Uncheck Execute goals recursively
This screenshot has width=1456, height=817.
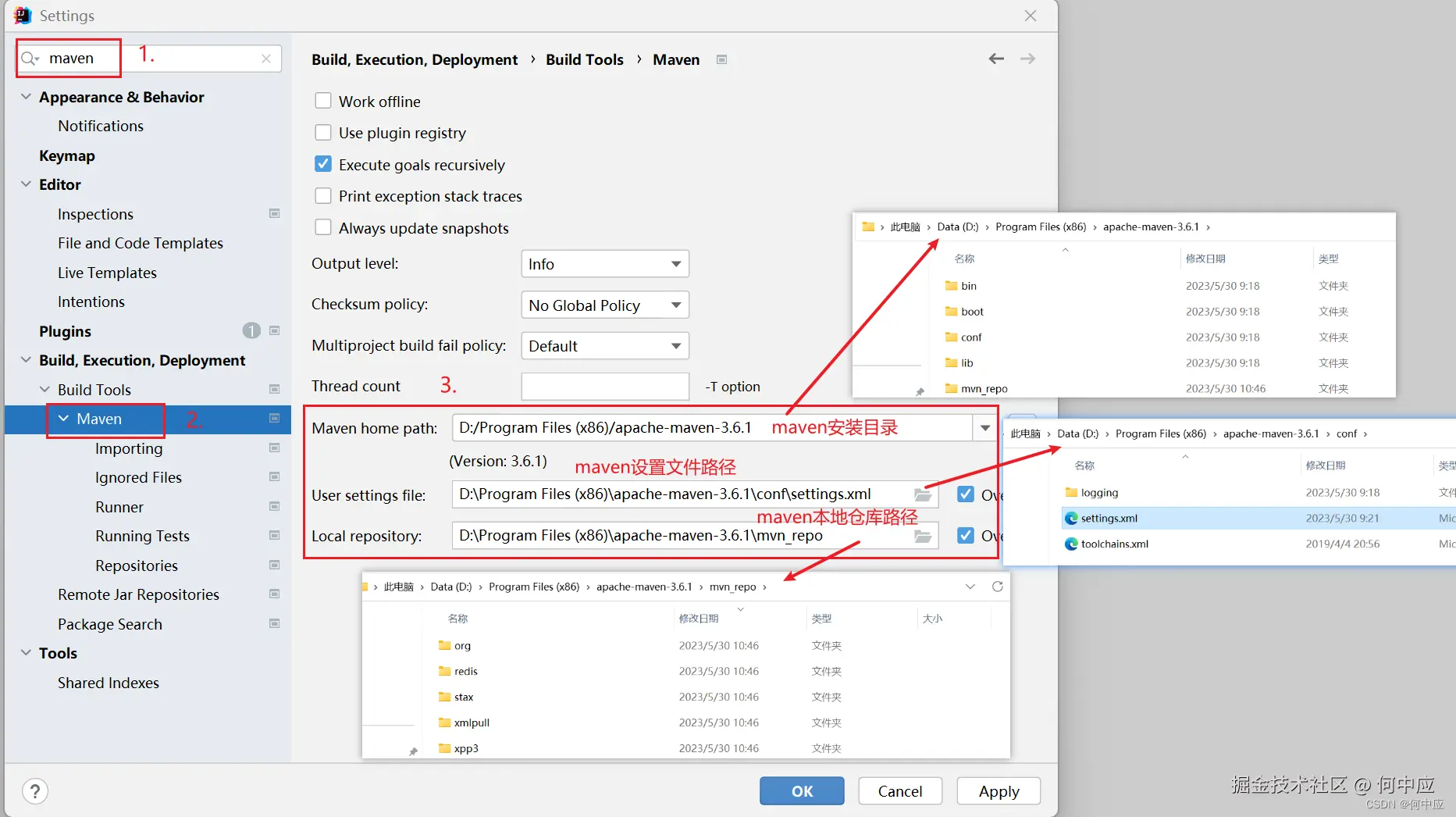tap(323, 164)
